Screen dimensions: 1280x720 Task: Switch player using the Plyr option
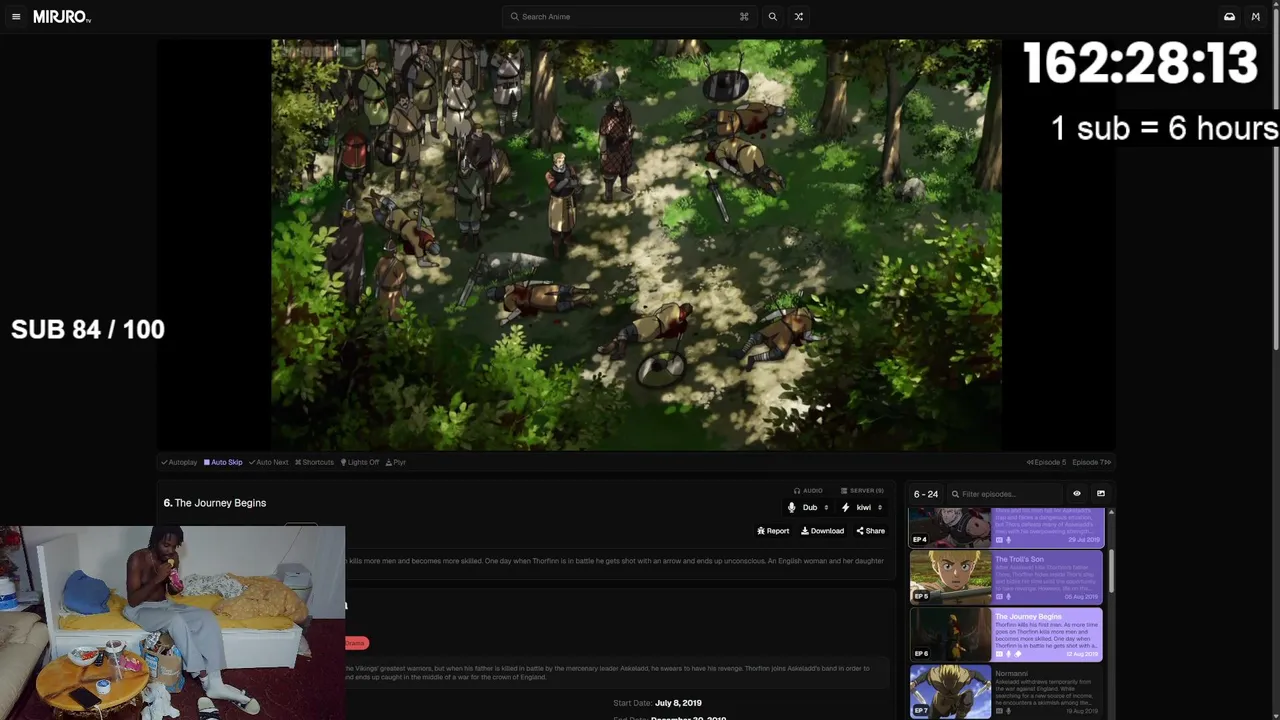(x=396, y=462)
